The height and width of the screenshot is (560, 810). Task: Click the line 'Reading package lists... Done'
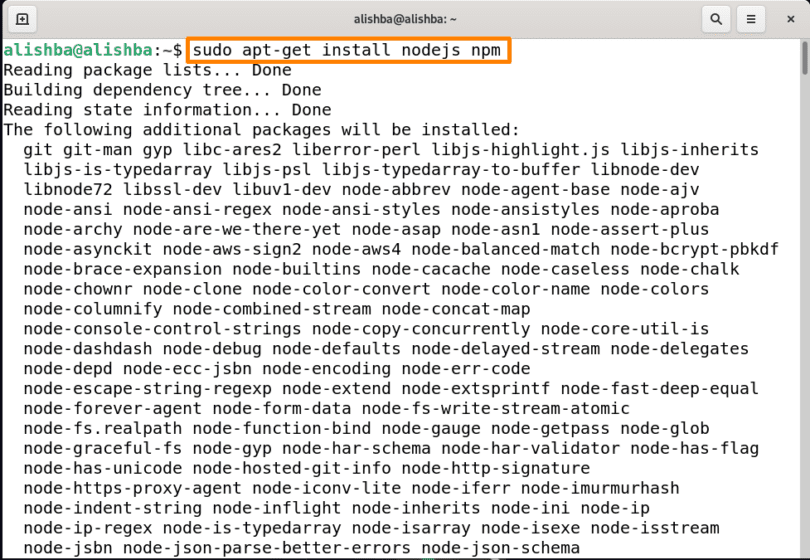click(x=147, y=70)
